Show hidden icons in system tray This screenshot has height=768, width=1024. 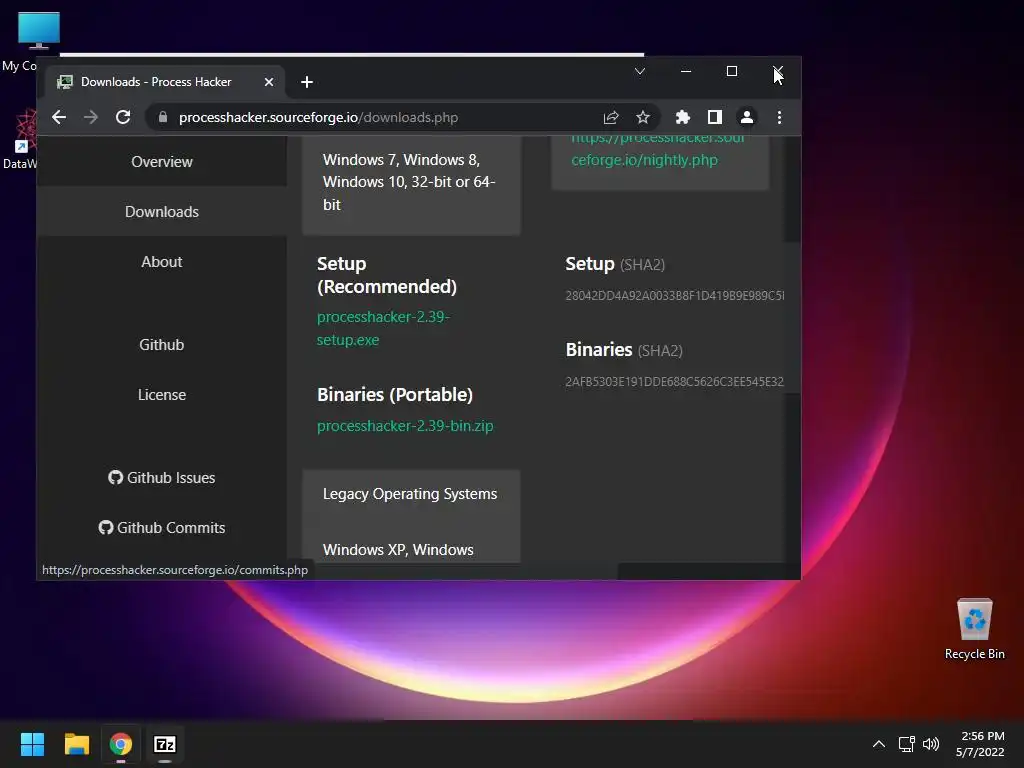click(879, 744)
